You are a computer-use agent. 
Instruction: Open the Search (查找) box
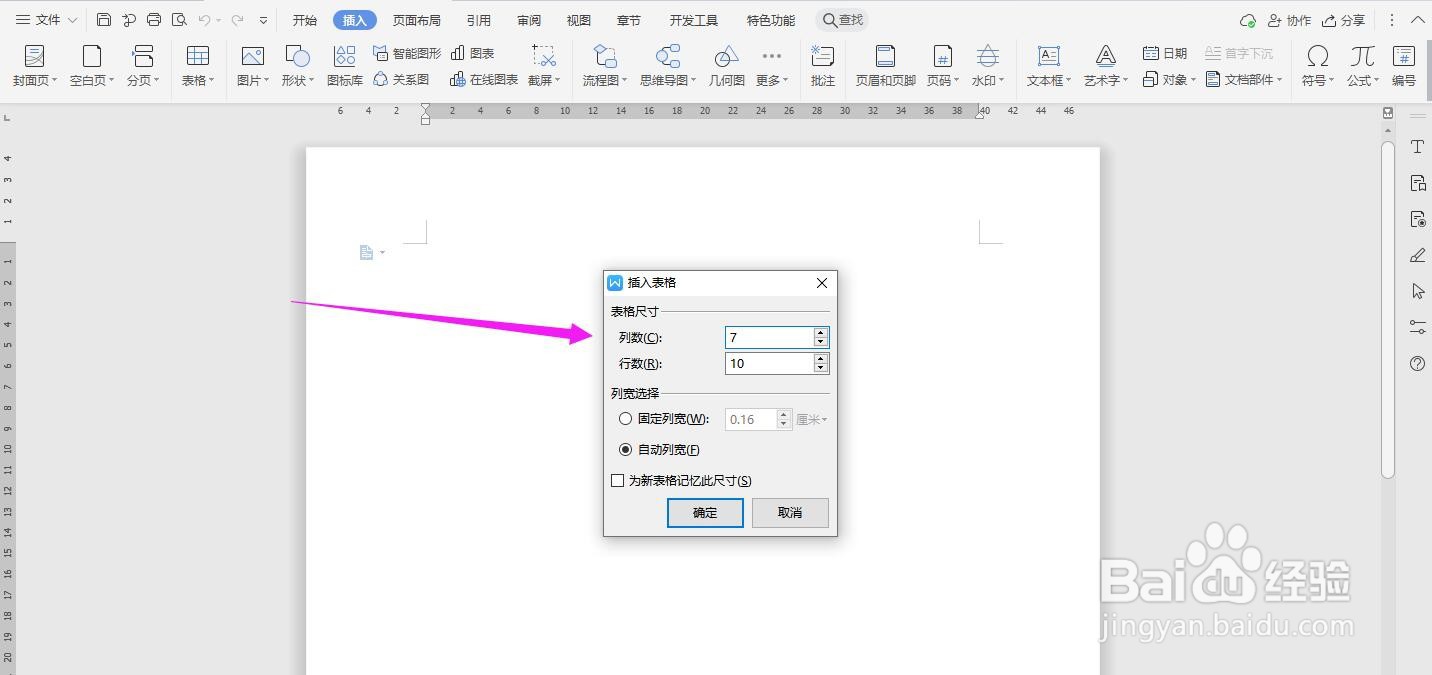(842, 20)
